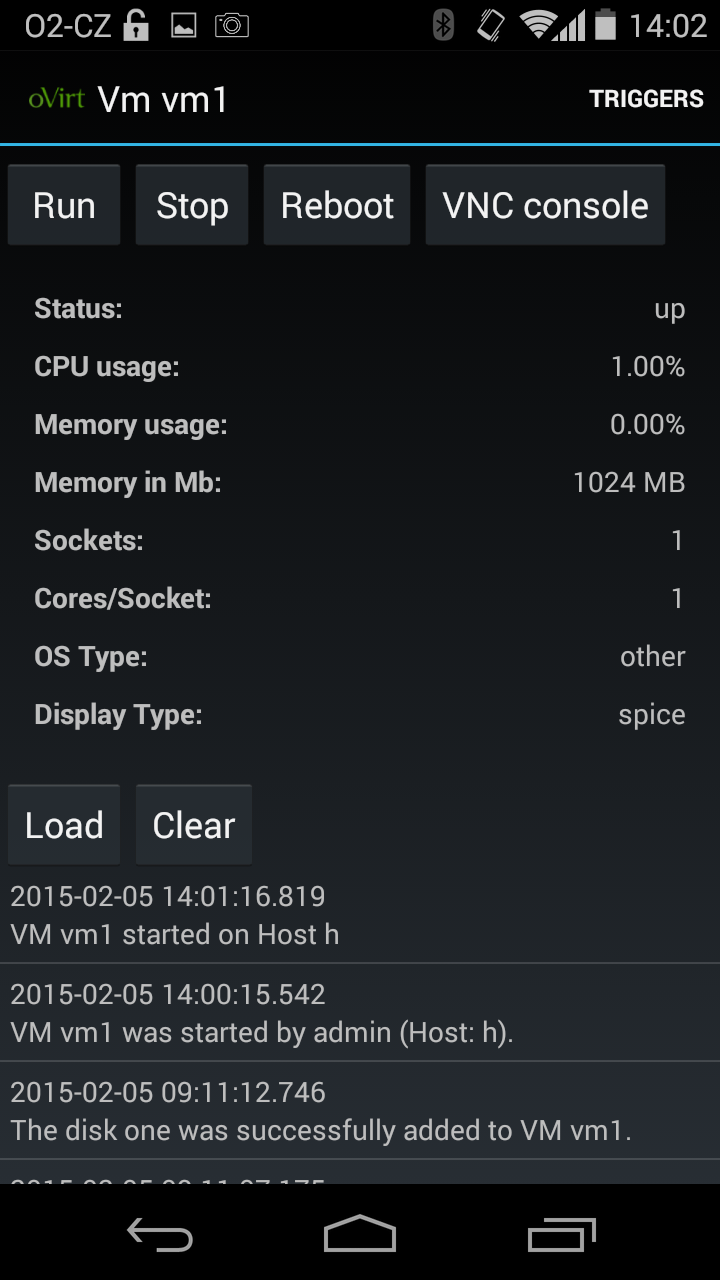Tap the oVirt logo icon
The height and width of the screenshot is (1280, 720).
(x=56, y=99)
